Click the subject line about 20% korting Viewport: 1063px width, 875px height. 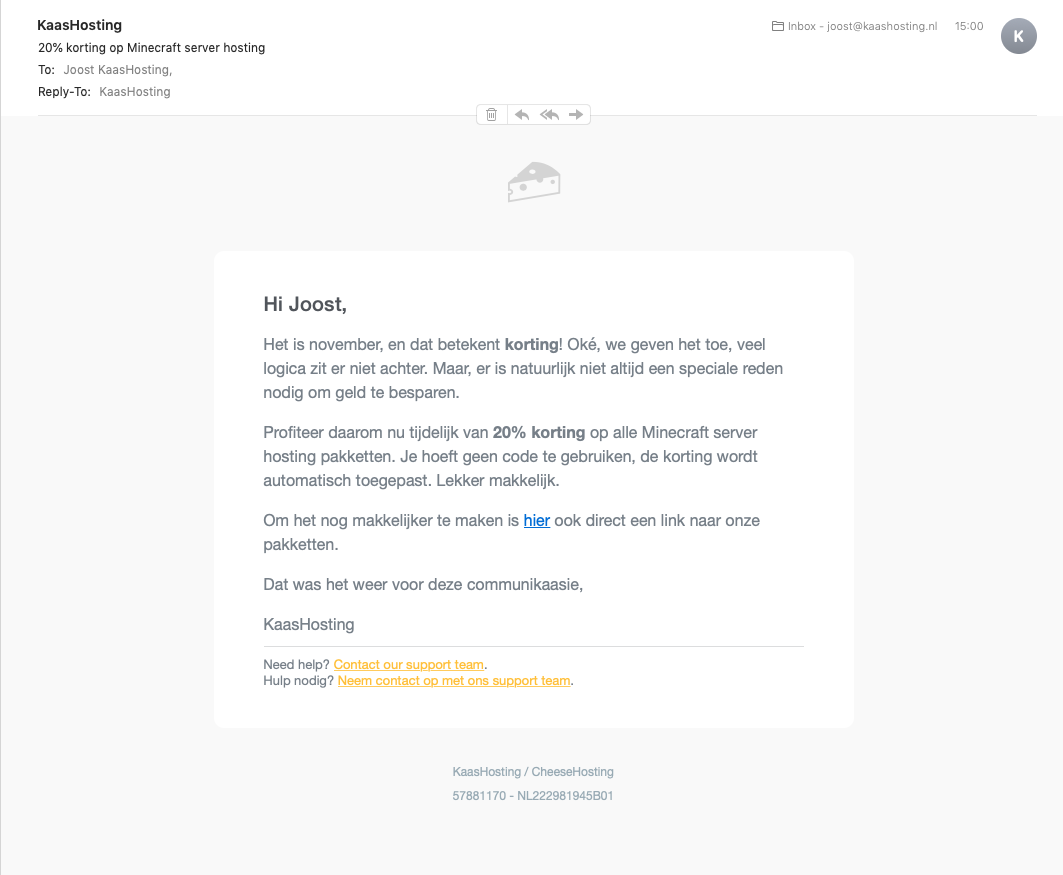click(x=152, y=48)
